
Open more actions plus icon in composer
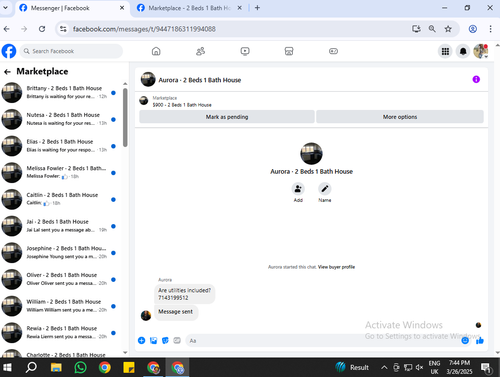click(141, 340)
